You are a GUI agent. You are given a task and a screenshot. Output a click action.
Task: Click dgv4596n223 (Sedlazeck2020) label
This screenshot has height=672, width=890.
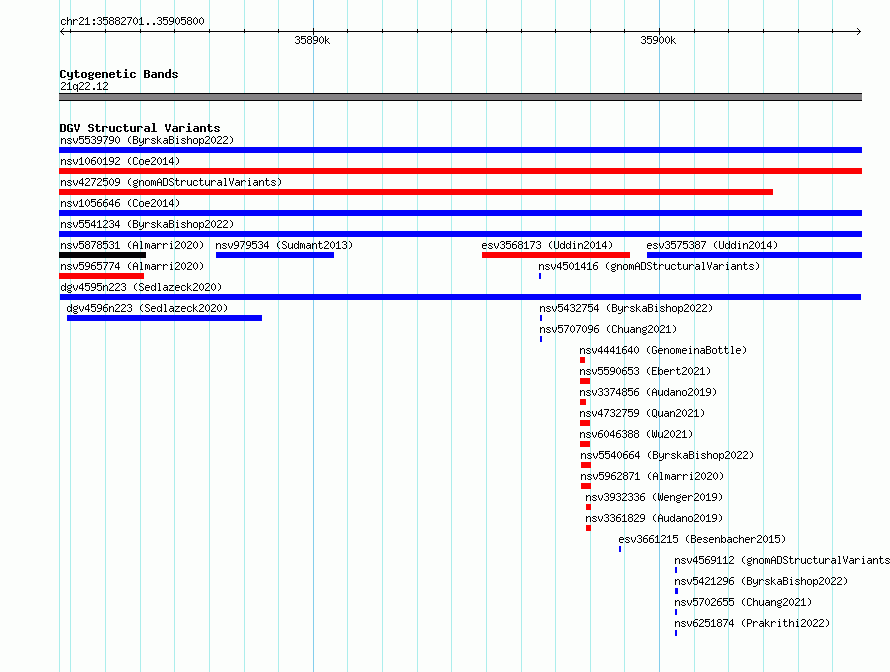(147, 308)
